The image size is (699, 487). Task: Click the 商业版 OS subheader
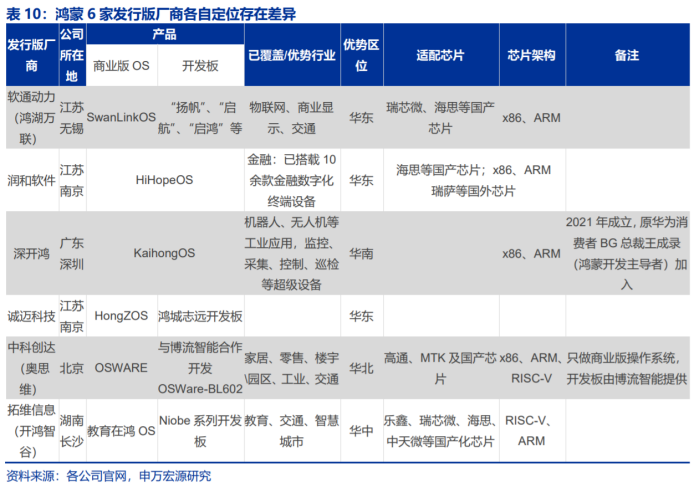click(x=121, y=66)
